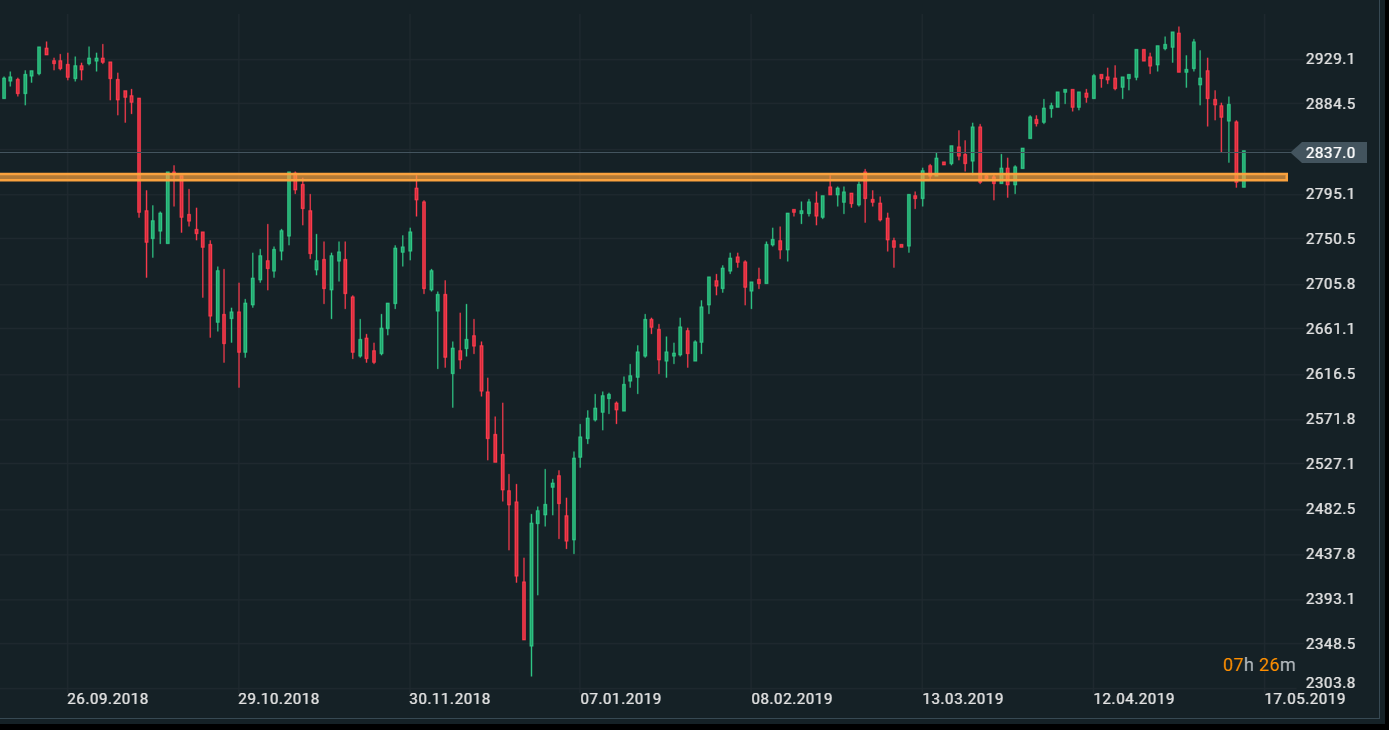Click the latest green candle at the right edge
The width and height of the screenshot is (1389, 730).
click(x=1244, y=168)
